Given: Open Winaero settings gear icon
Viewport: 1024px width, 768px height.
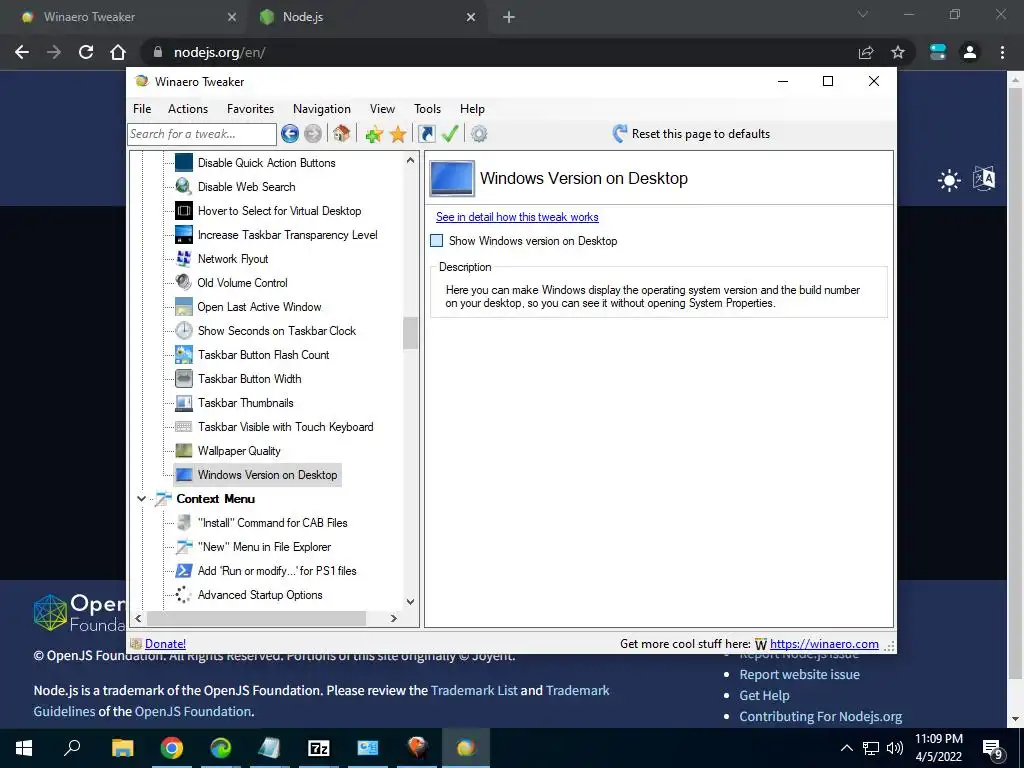Looking at the screenshot, I should pyautogui.click(x=479, y=134).
